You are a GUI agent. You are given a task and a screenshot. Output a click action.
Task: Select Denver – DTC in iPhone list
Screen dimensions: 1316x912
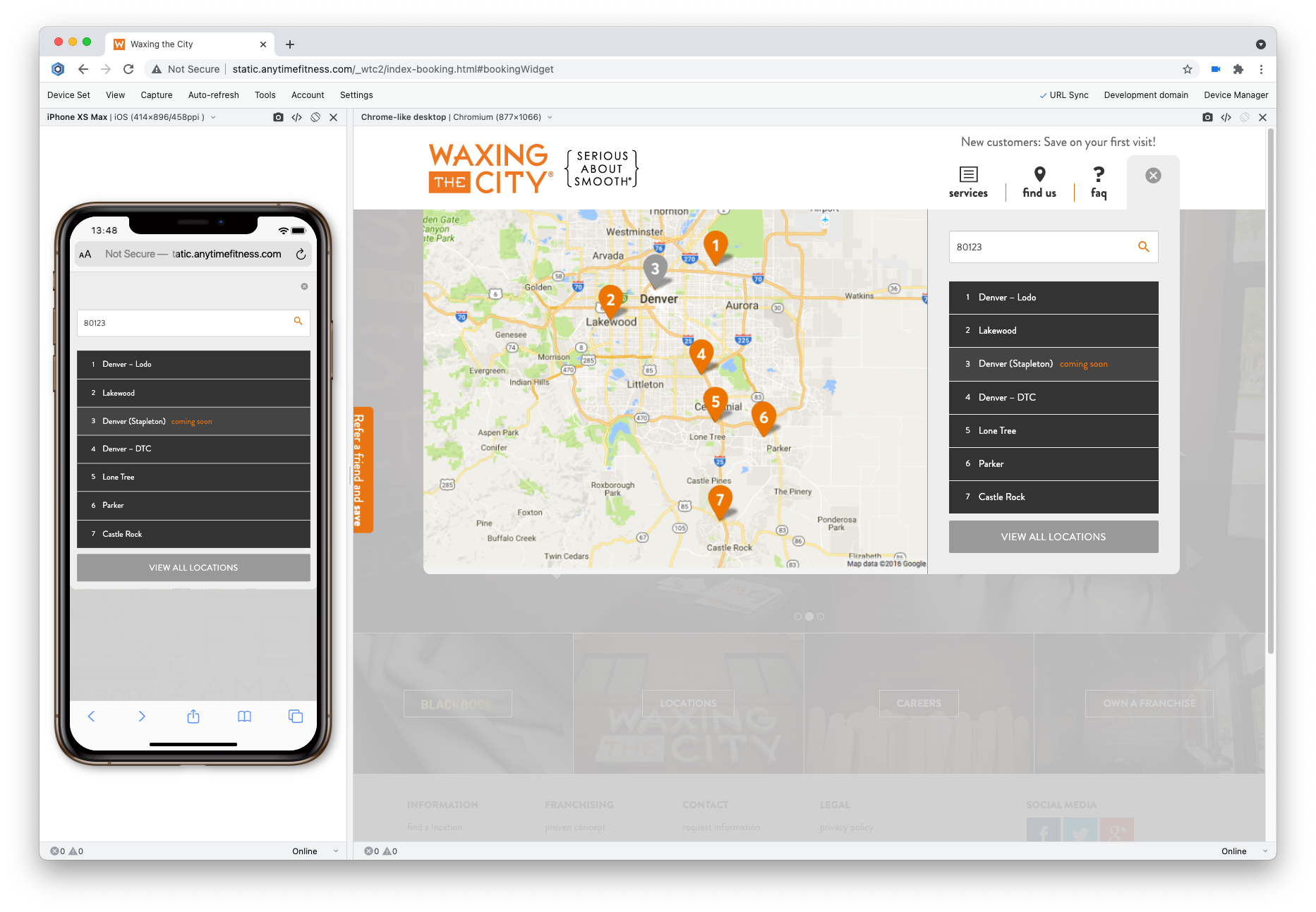tap(193, 449)
